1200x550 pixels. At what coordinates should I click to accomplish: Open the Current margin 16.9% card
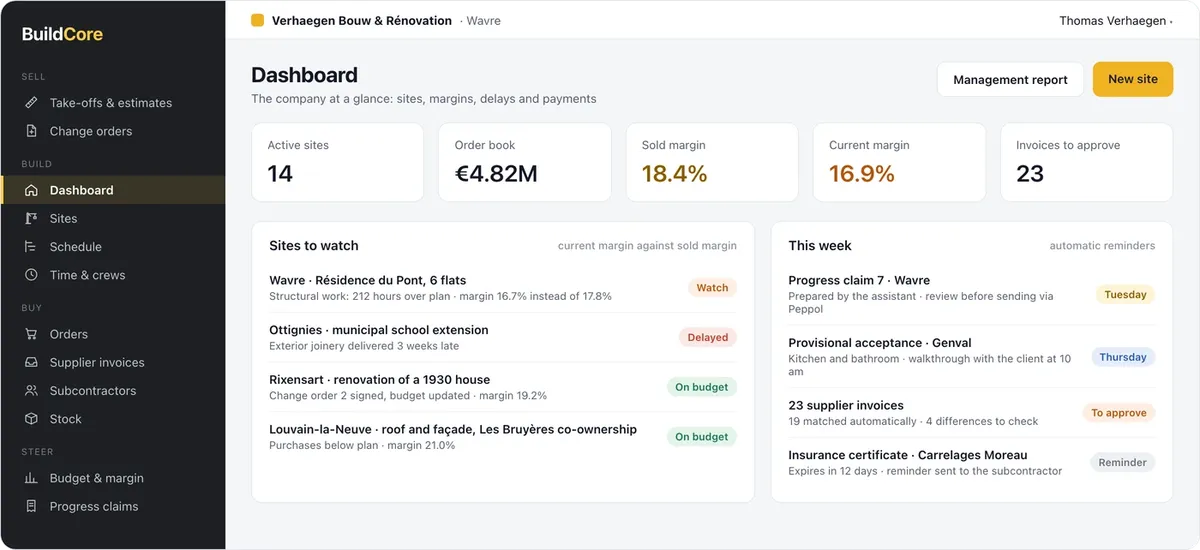point(899,162)
